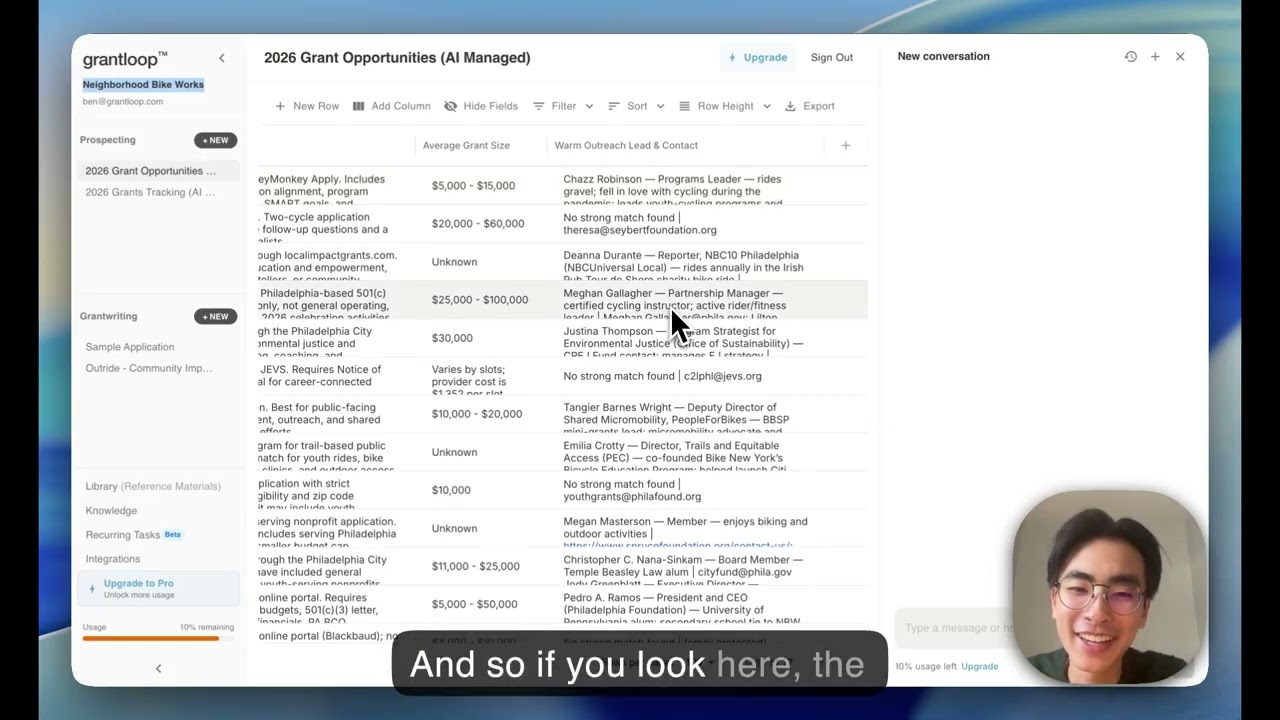Open the Row Height dropdown
The height and width of the screenshot is (720, 1280).
725,106
